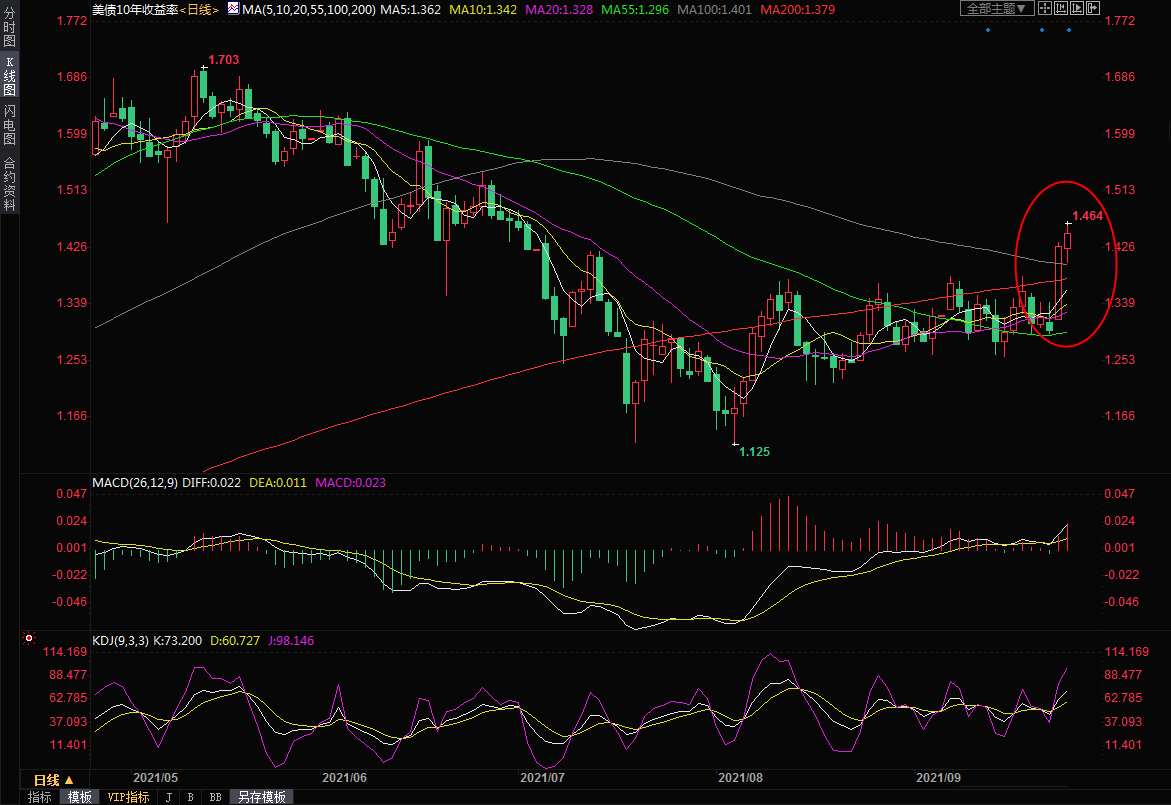The height and width of the screenshot is (805, 1171).
Task: Toggle the J template button
Action: (x=168, y=797)
